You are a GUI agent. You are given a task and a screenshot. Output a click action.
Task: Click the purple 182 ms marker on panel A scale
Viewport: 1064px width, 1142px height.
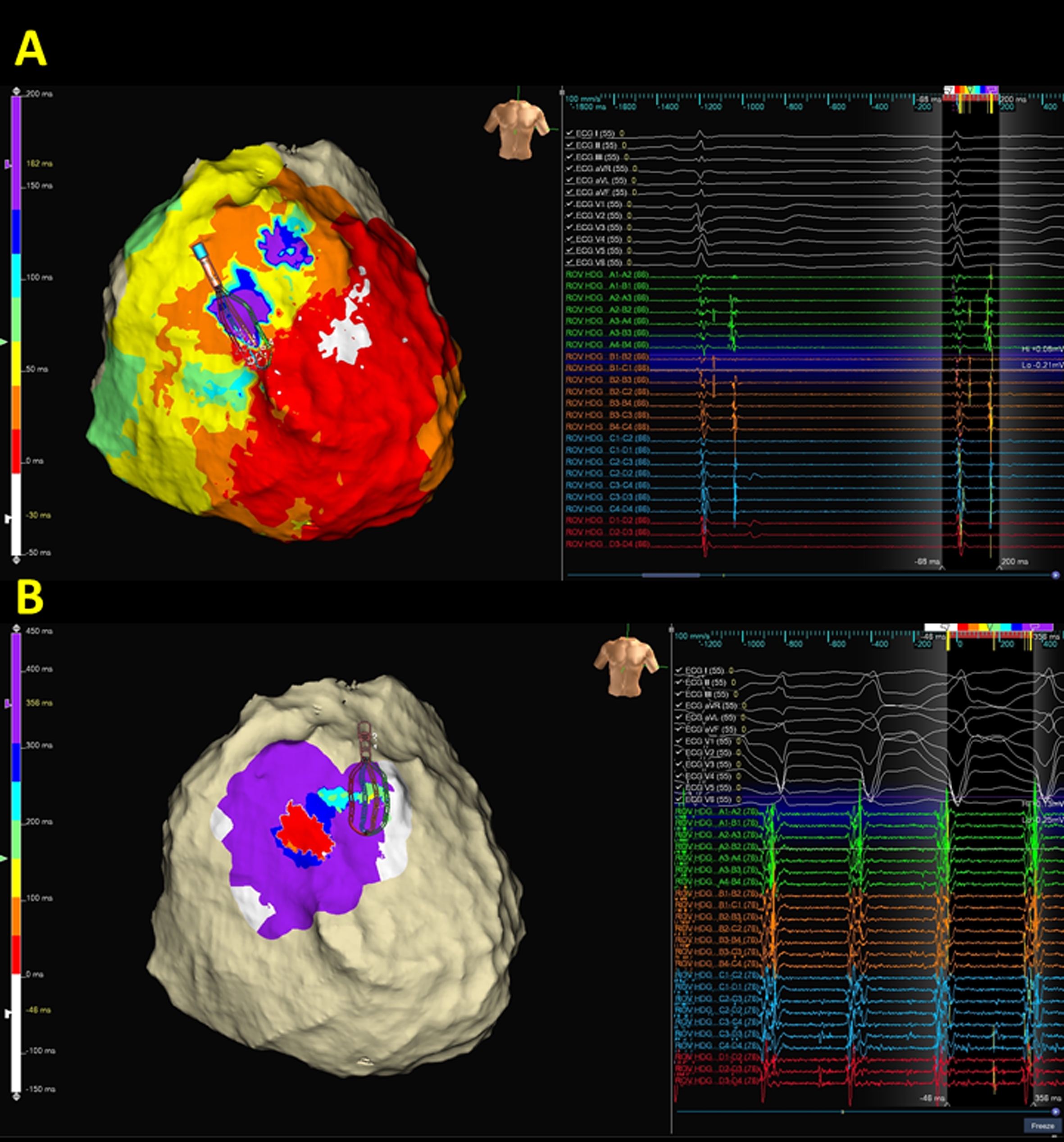pos(8,164)
